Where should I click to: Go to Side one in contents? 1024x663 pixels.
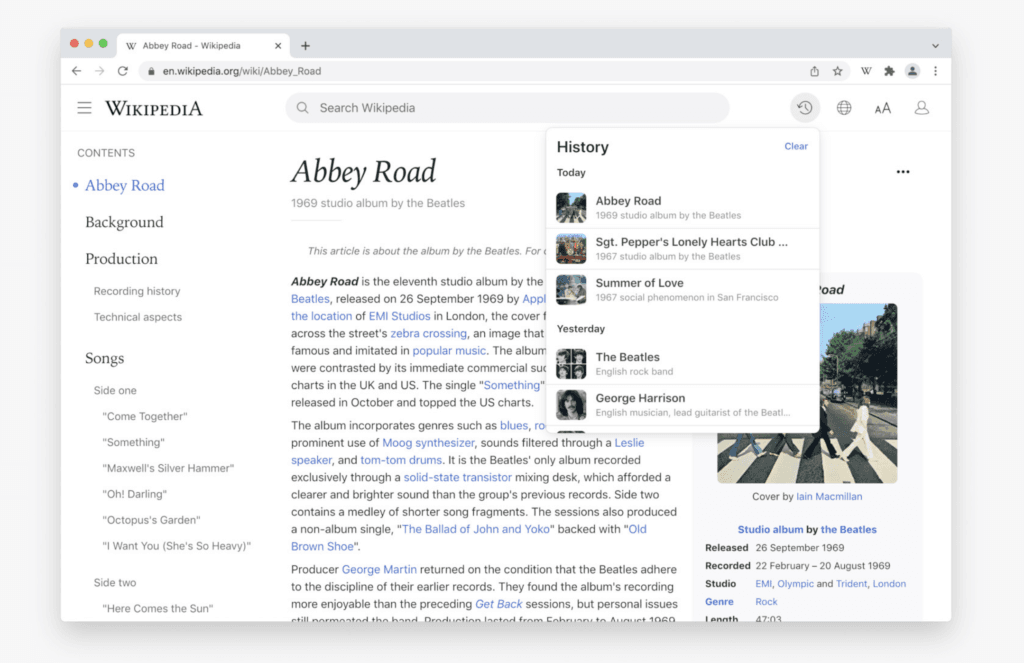click(115, 391)
